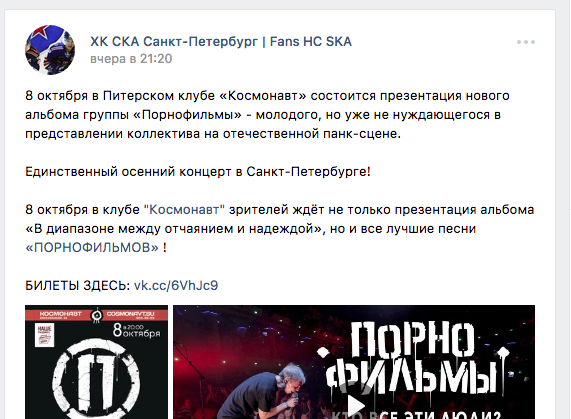
Task: Click the opening paragraph about the album presentation
Action: 267,115
